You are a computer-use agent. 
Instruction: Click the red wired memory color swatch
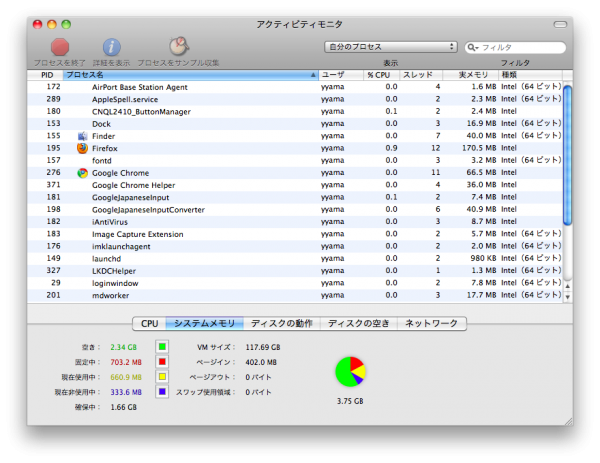click(x=162, y=362)
